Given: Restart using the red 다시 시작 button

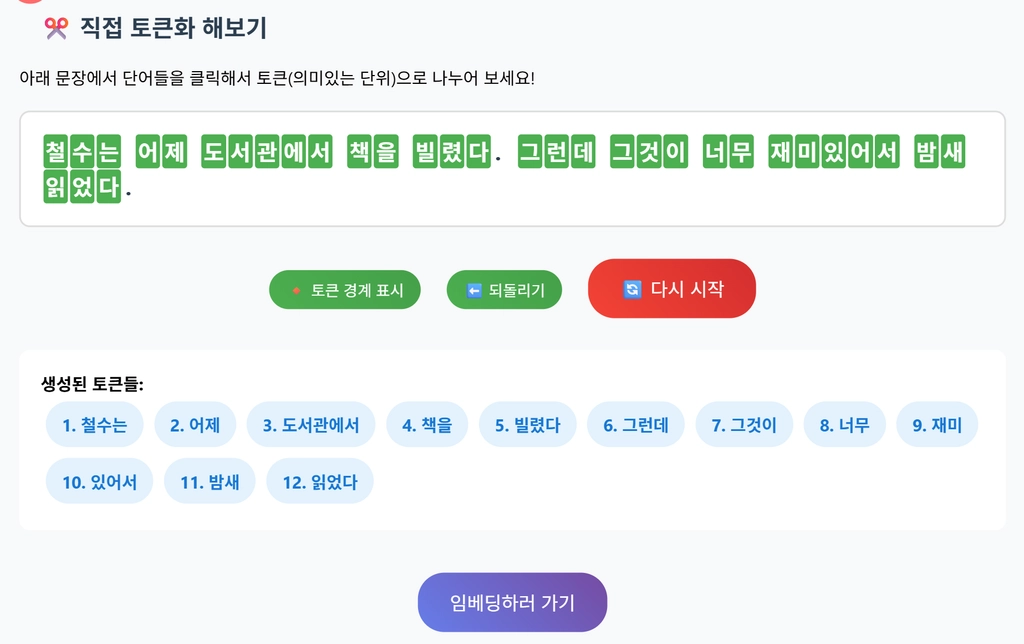Looking at the screenshot, I should [x=672, y=289].
